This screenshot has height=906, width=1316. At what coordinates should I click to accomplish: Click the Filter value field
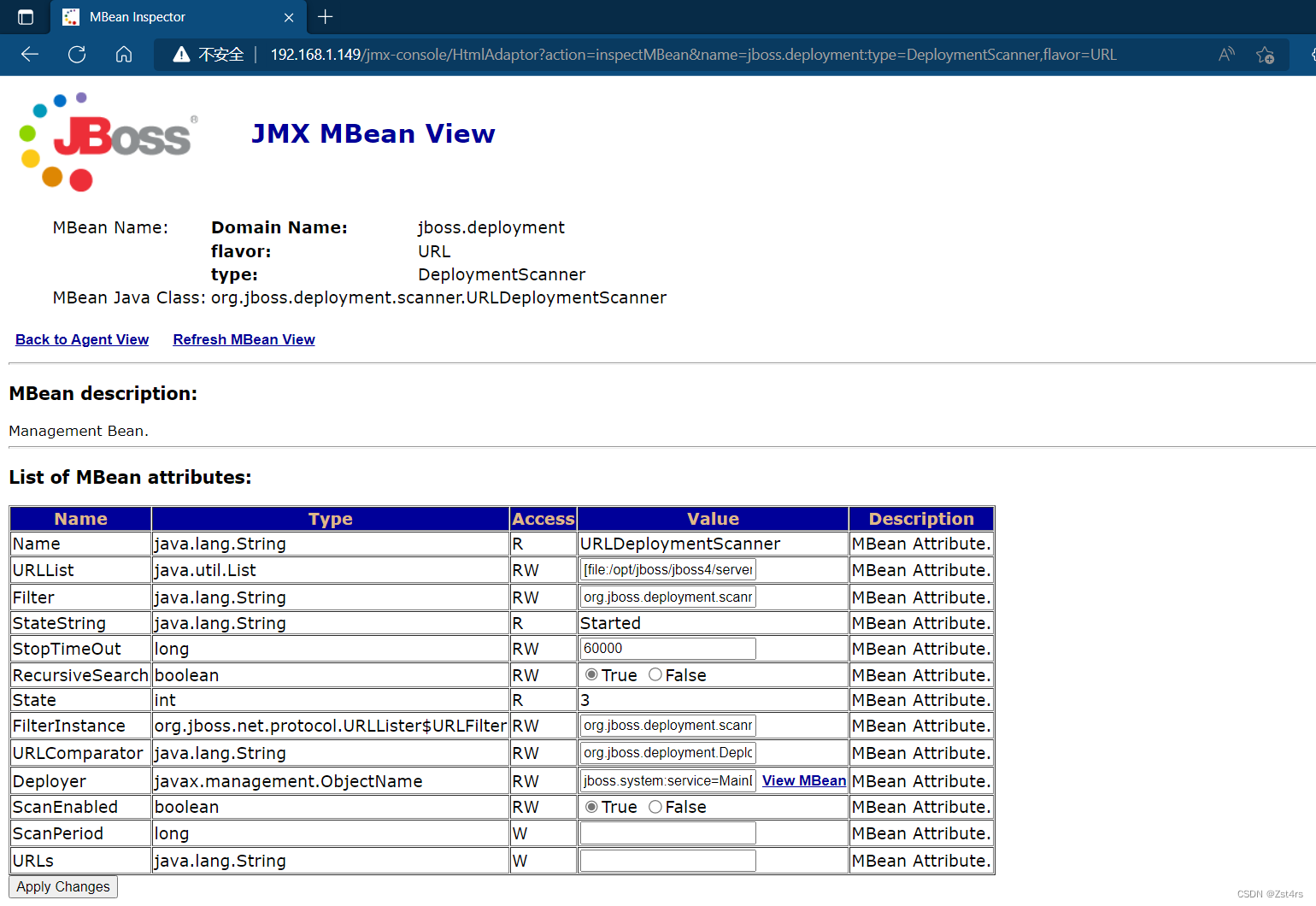668,597
